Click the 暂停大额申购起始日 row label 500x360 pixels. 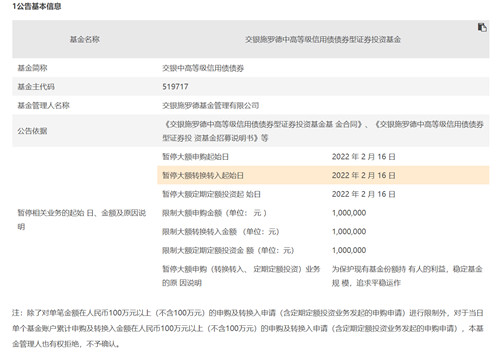point(195,157)
